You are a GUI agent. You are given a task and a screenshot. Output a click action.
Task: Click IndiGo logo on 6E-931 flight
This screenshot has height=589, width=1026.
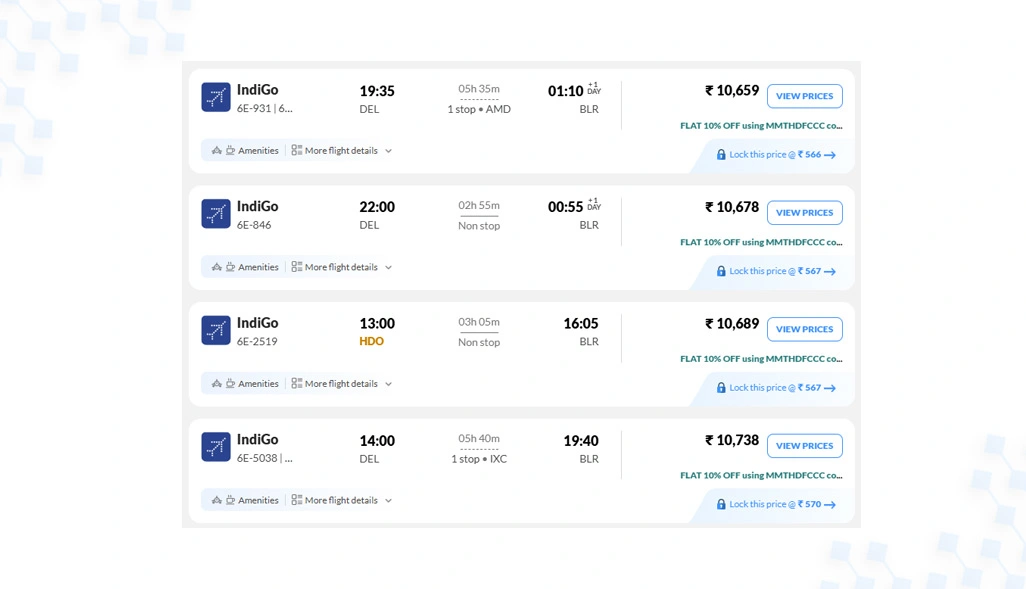click(x=215, y=97)
